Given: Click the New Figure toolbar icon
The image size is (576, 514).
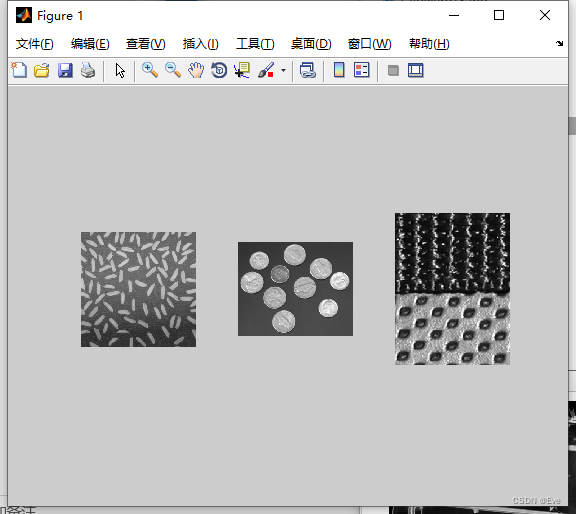Looking at the screenshot, I should tap(19, 70).
